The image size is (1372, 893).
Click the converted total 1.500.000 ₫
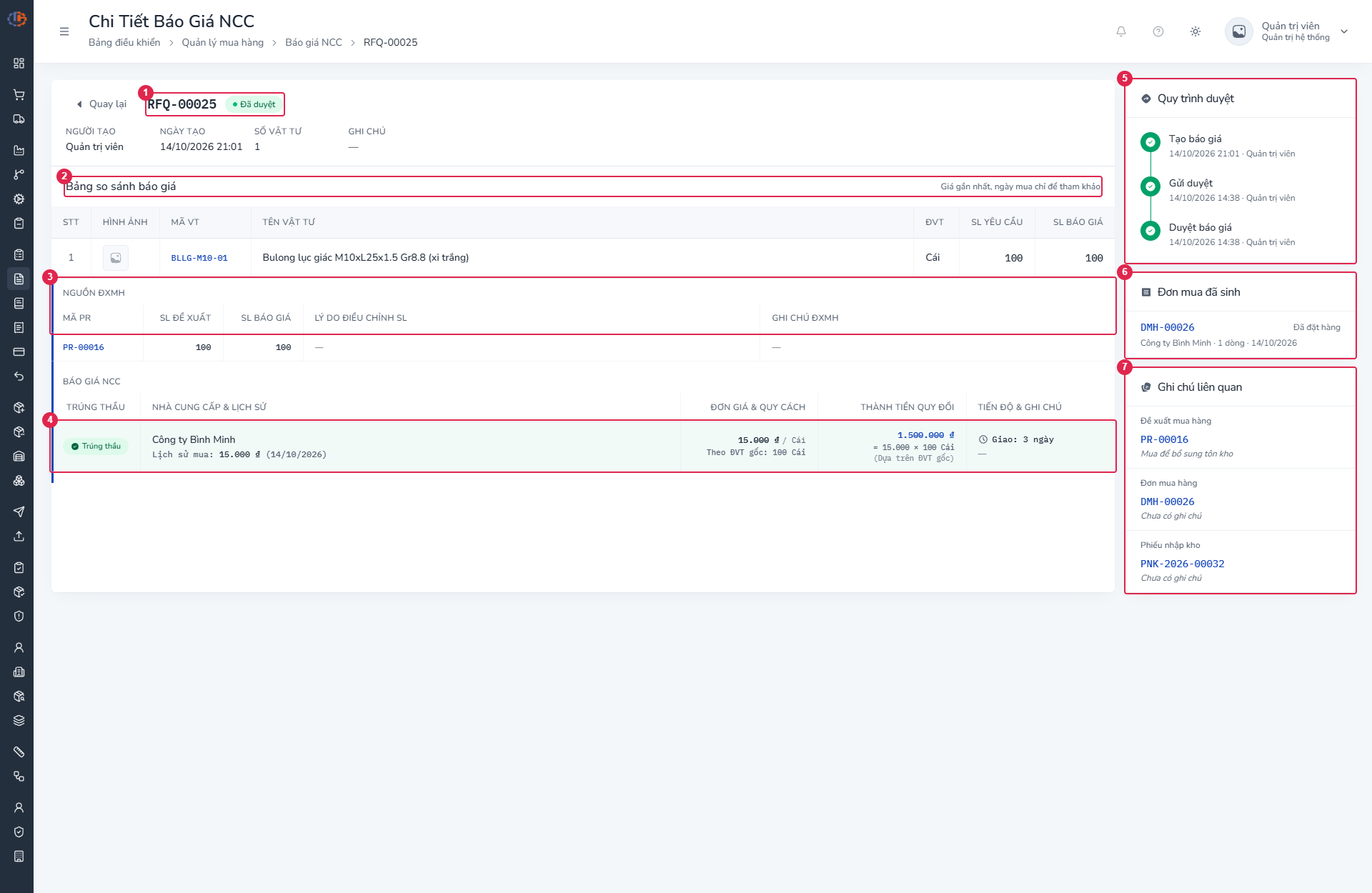pyautogui.click(x=926, y=435)
